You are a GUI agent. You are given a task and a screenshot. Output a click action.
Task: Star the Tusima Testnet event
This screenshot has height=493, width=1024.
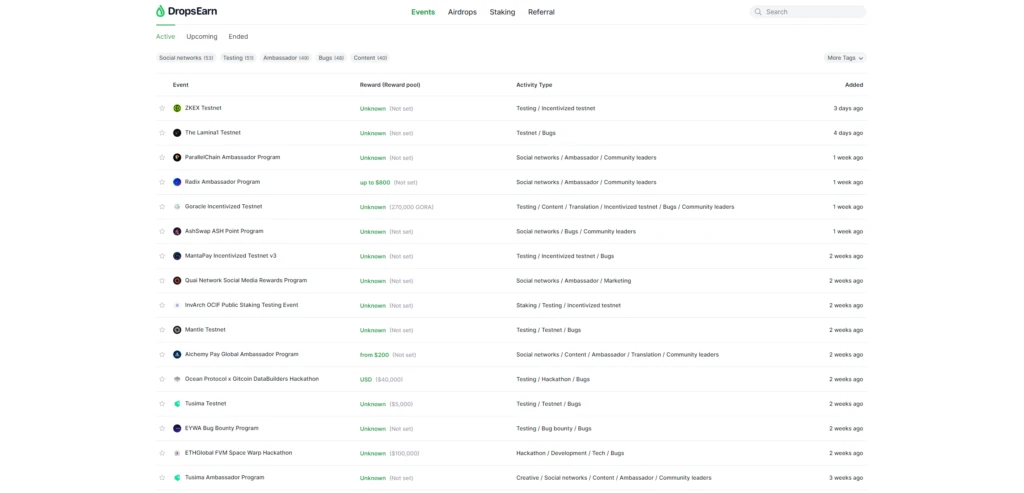click(x=162, y=404)
